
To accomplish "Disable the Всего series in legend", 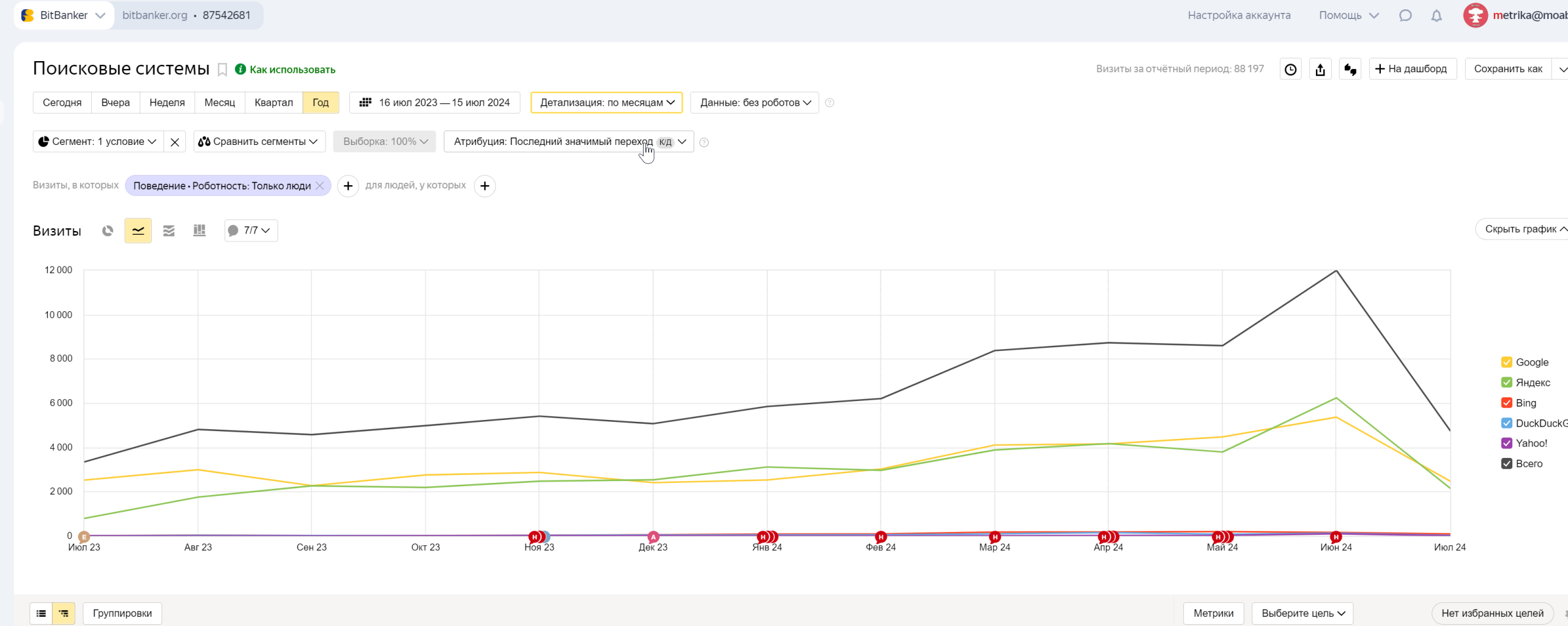I will [1507, 464].
